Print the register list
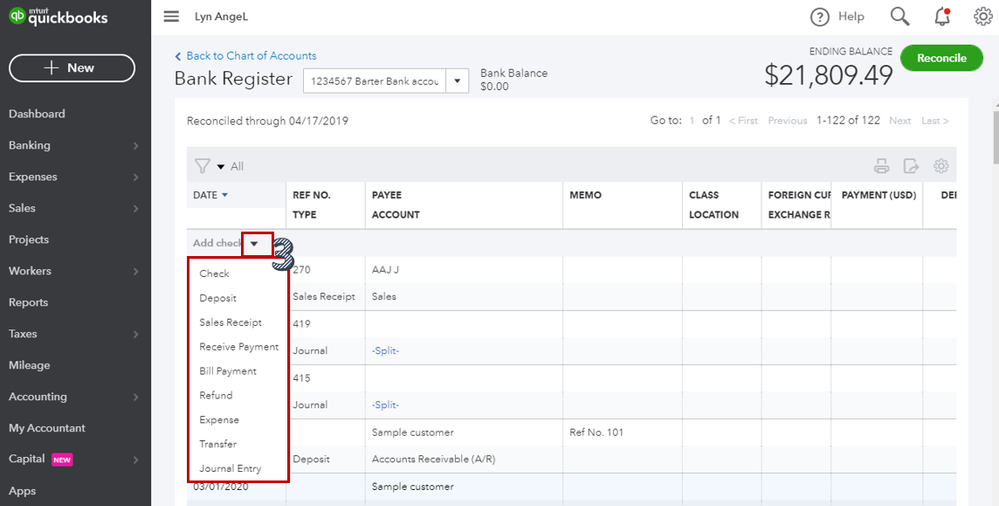This screenshot has width=999, height=506. click(x=882, y=166)
